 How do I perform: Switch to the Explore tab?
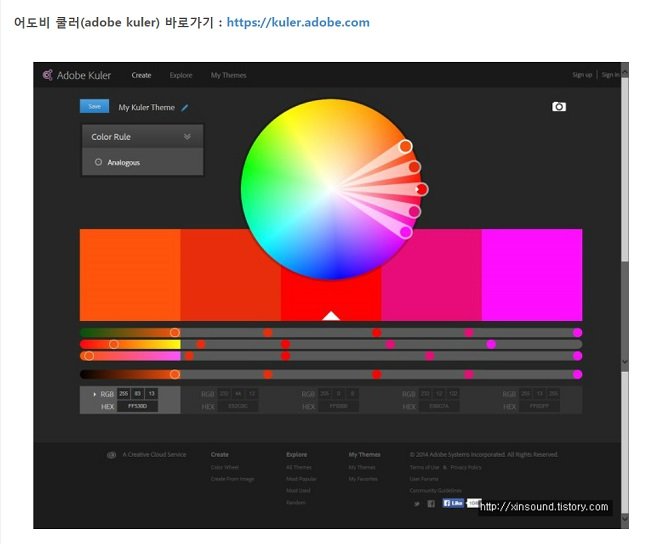point(181,75)
